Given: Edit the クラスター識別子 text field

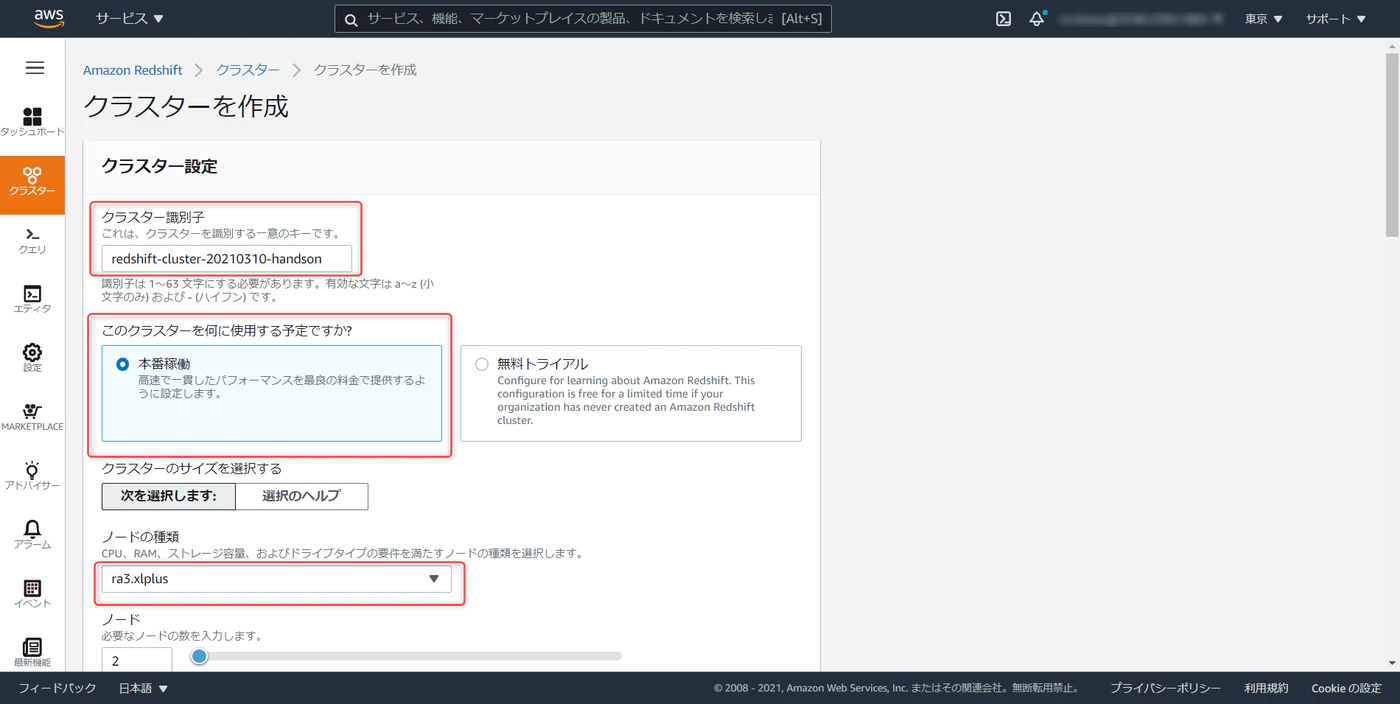Looking at the screenshot, I should click(x=227, y=259).
